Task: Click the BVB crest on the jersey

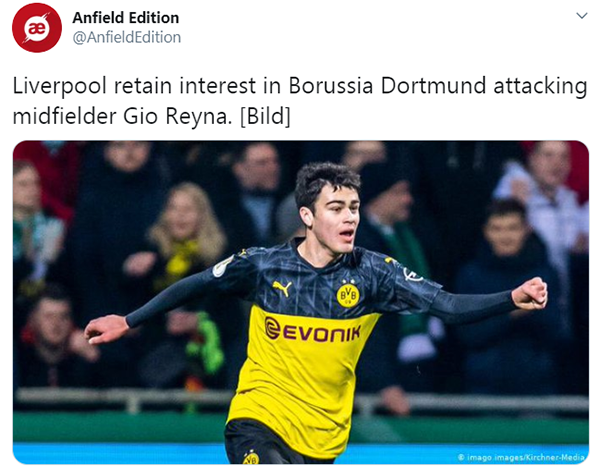Action: point(348,295)
